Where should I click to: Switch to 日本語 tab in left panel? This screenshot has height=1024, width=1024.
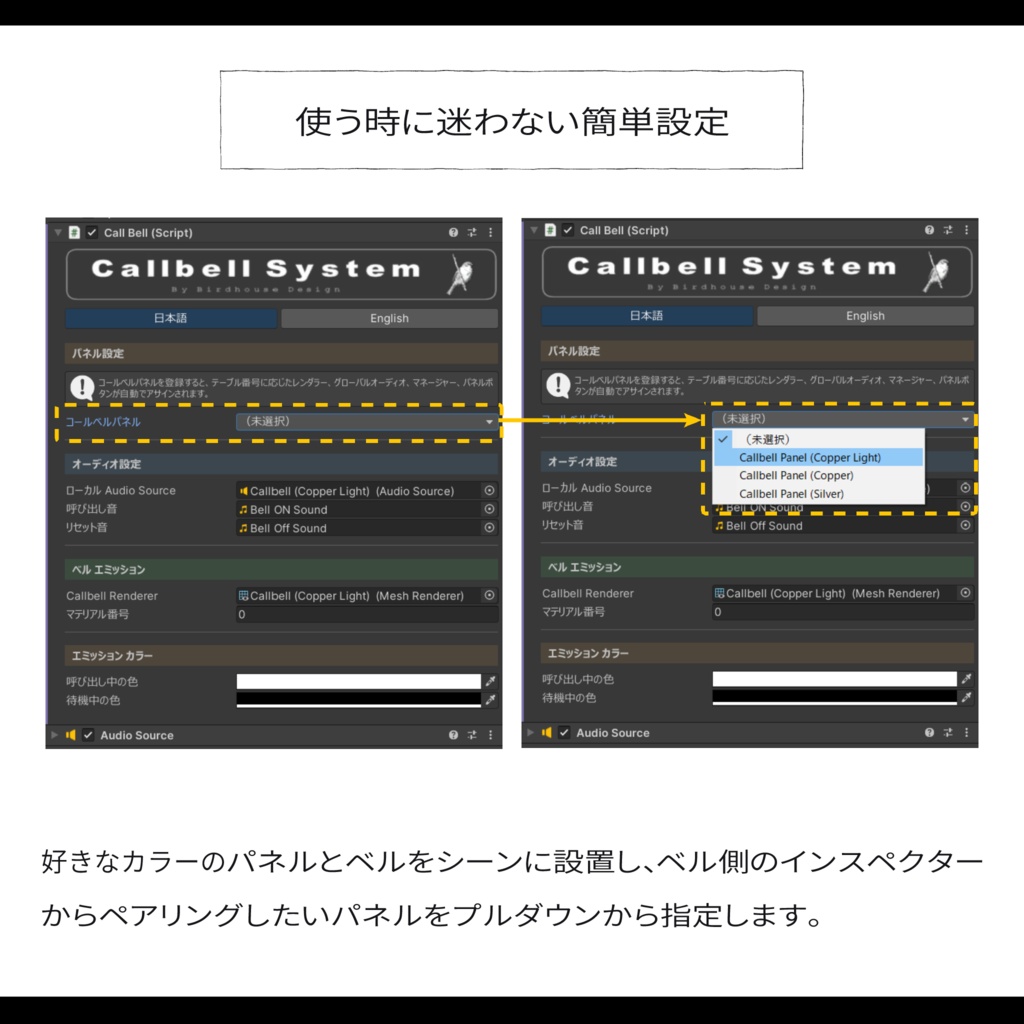(171, 318)
